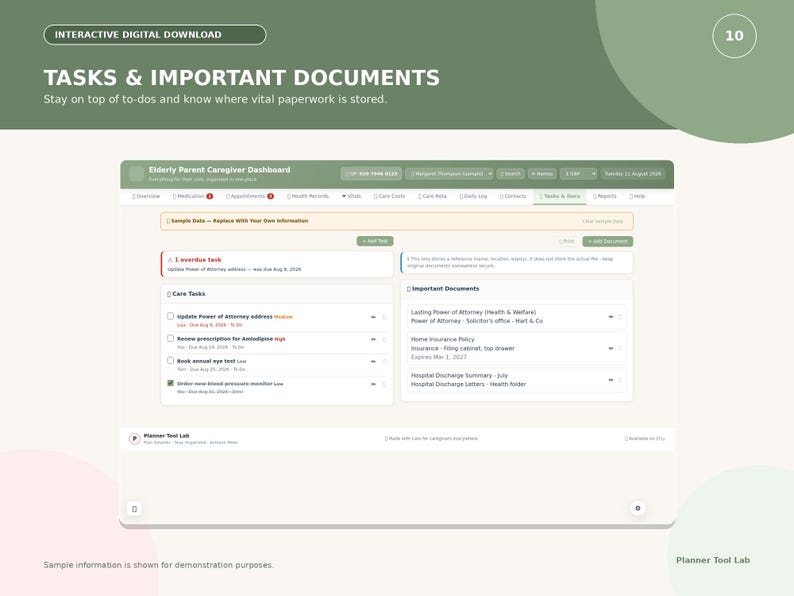Edit the Renew prescription for Amlodipine task
Screen dimensions: 794x596
tap(373, 339)
